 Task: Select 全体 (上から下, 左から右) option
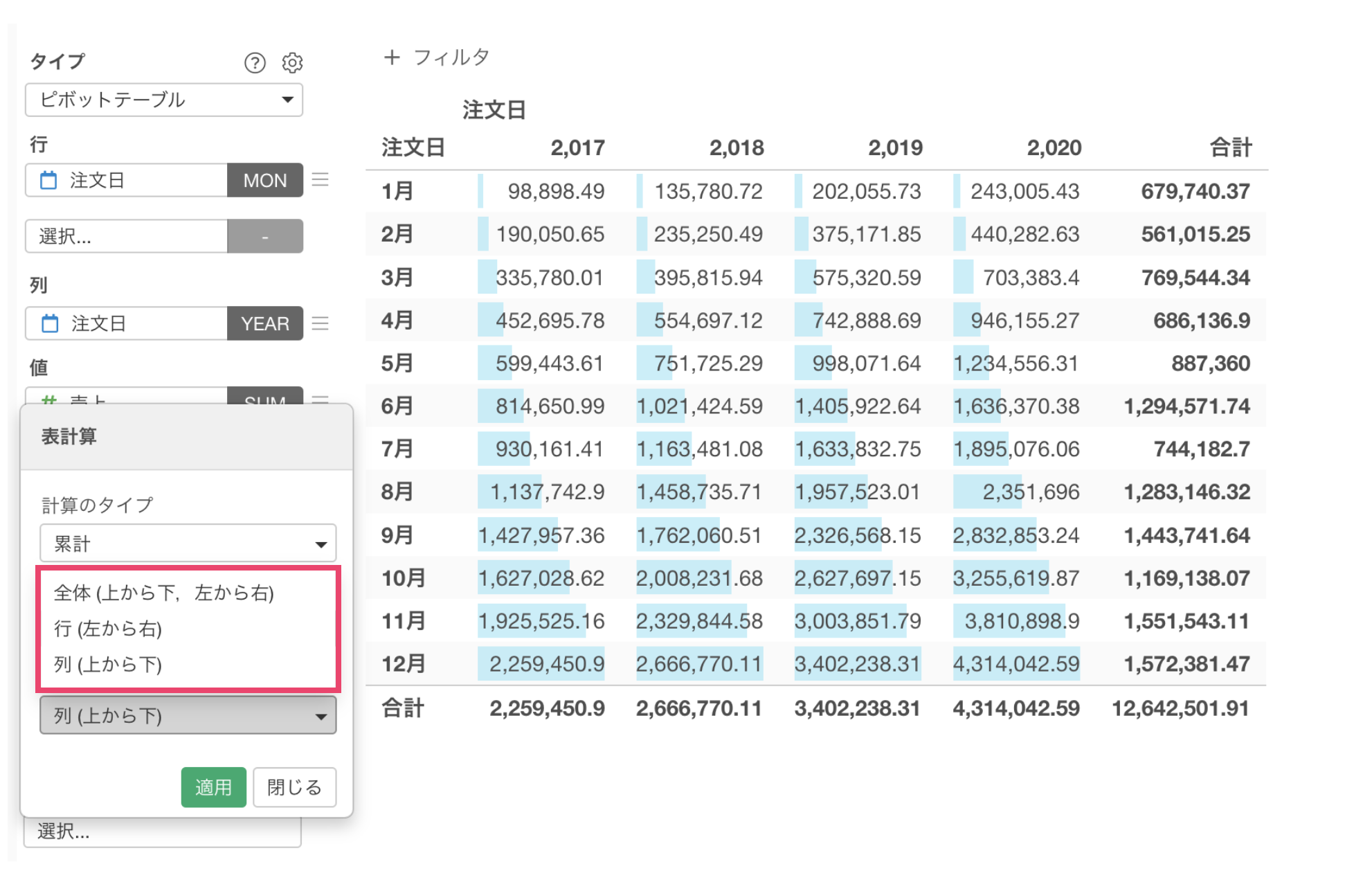click(x=164, y=593)
